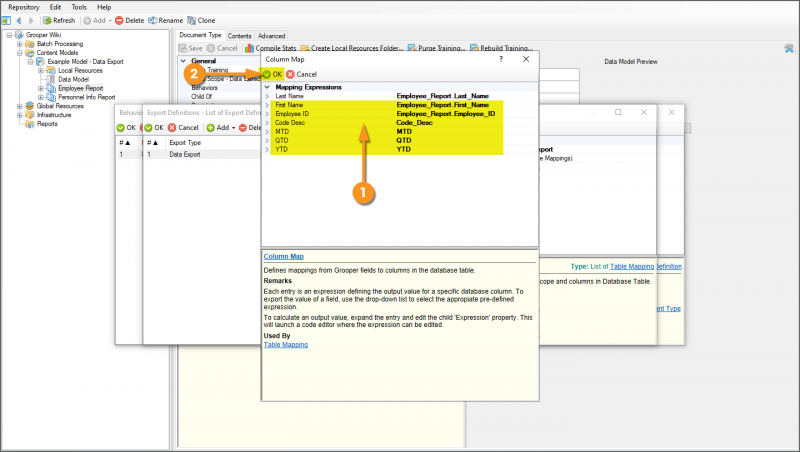Expand the YTD mapping entry
This screenshot has height=452, width=800.
point(267,149)
